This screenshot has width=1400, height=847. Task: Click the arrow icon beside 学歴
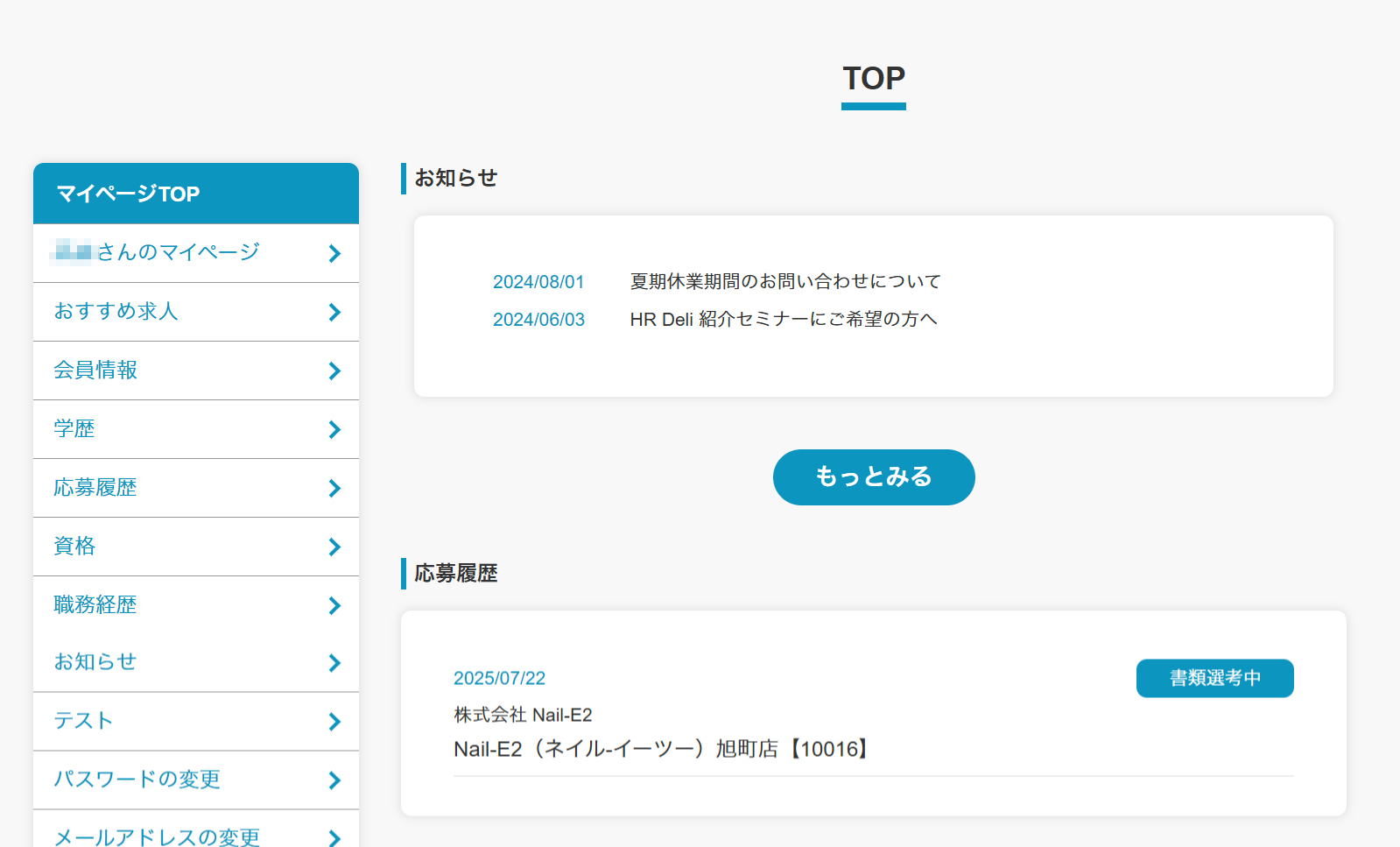click(x=334, y=430)
